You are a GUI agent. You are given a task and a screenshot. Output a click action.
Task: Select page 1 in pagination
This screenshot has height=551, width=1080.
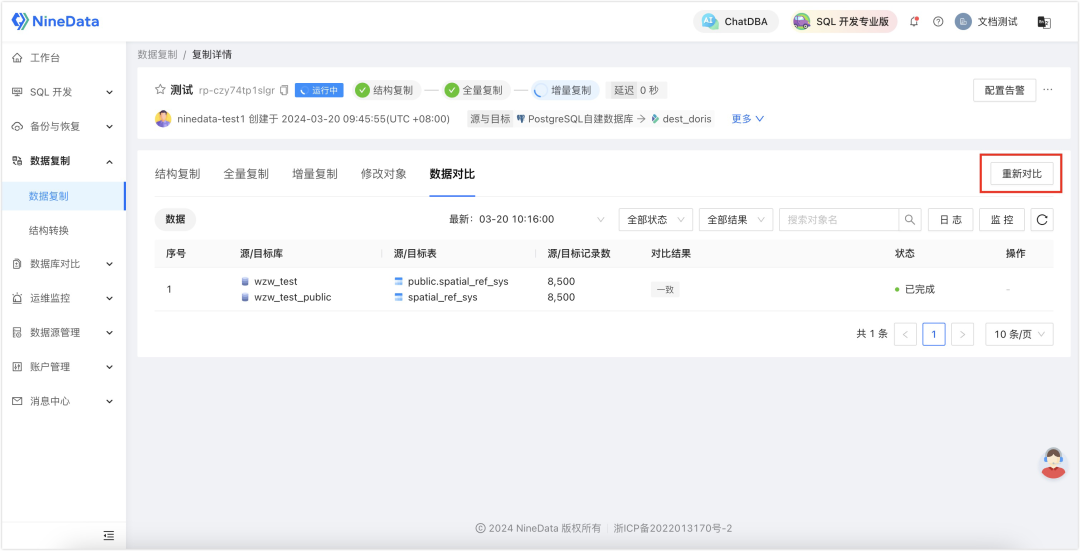tap(934, 335)
